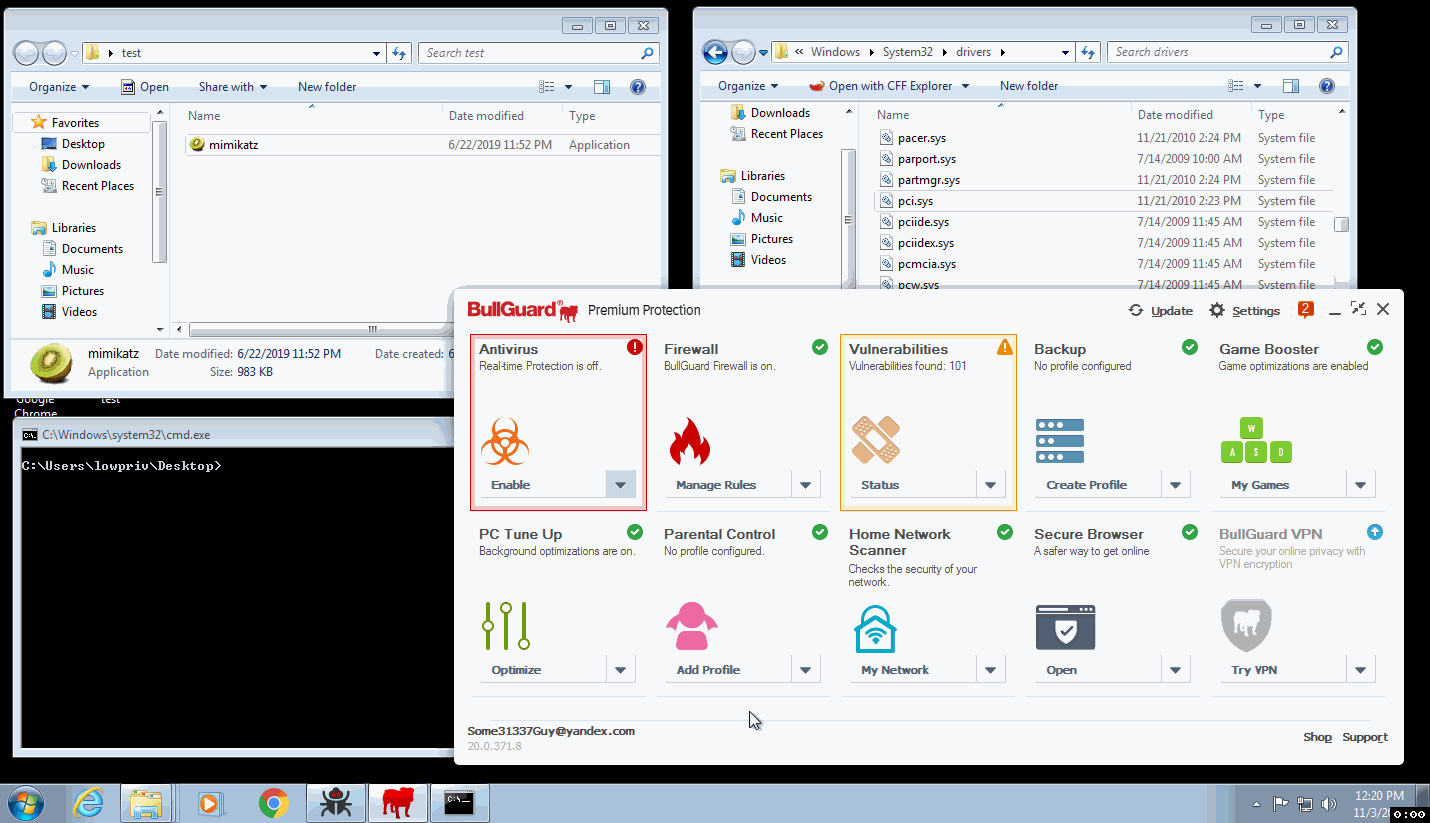Viewport: 1430px width, 823px height.
Task: Click the Shop link in BullGuard
Action: click(x=1317, y=737)
